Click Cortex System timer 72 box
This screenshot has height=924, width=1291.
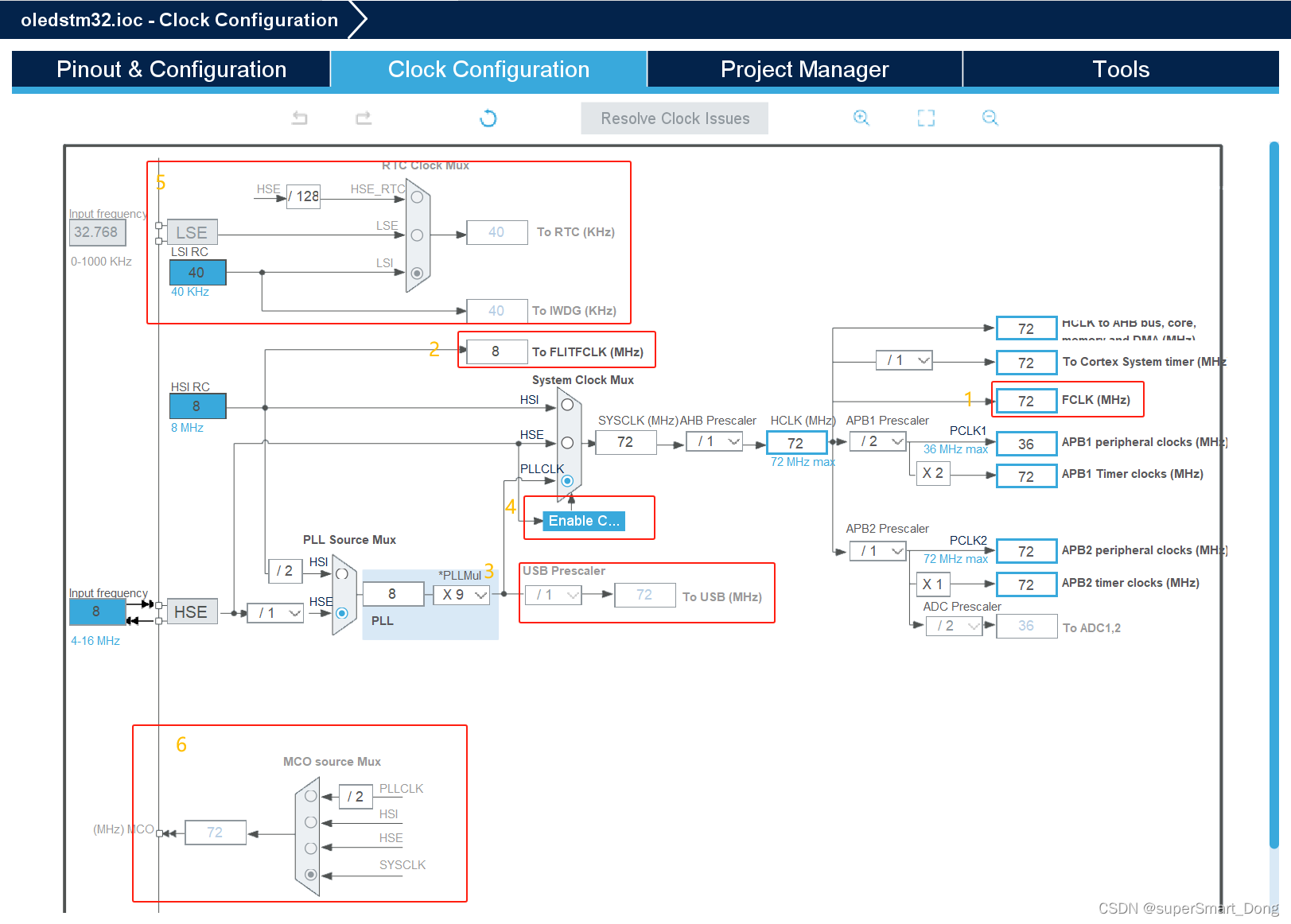coord(1026,363)
